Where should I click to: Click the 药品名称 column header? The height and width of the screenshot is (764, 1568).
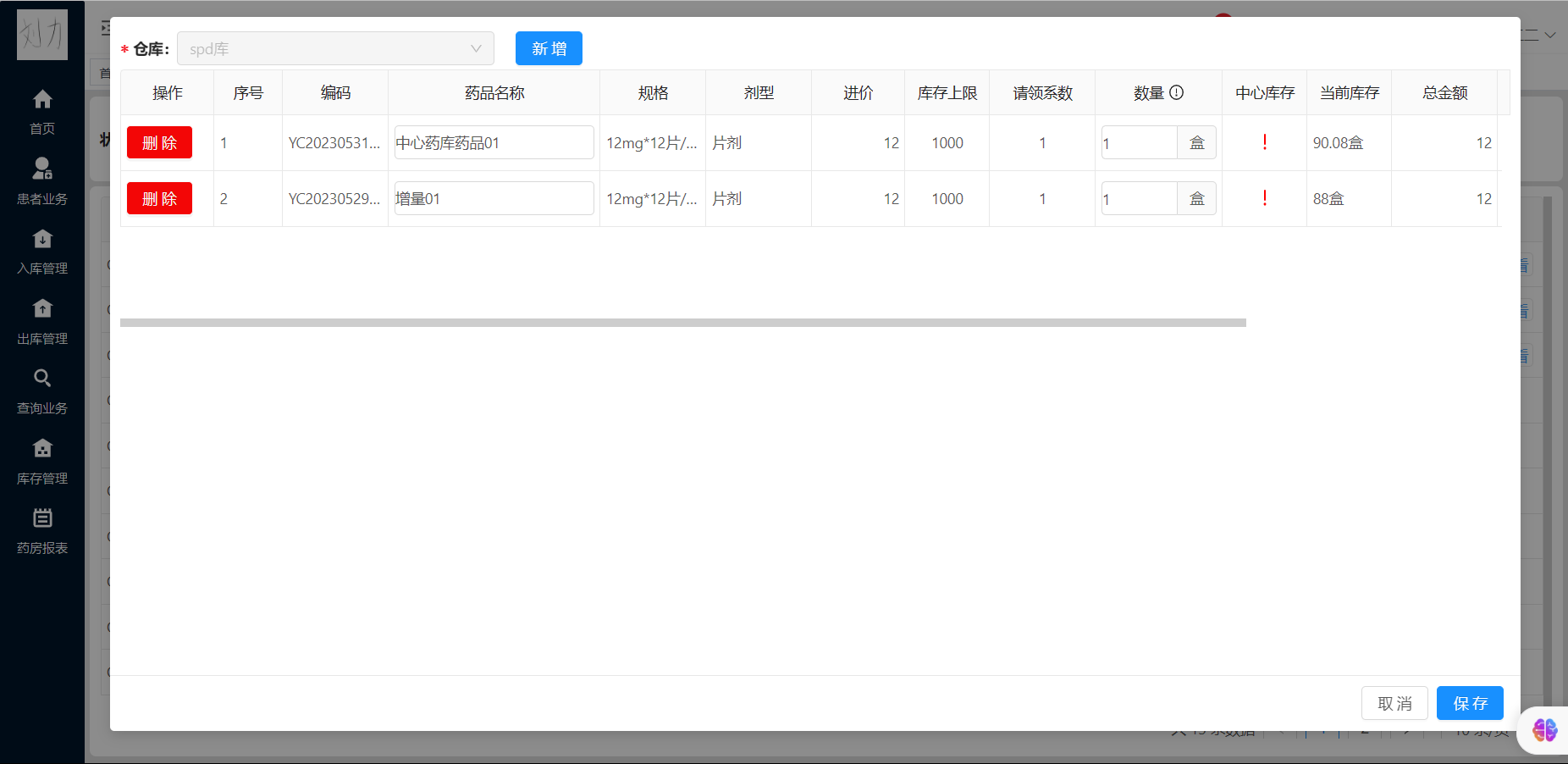pyautogui.click(x=494, y=92)
